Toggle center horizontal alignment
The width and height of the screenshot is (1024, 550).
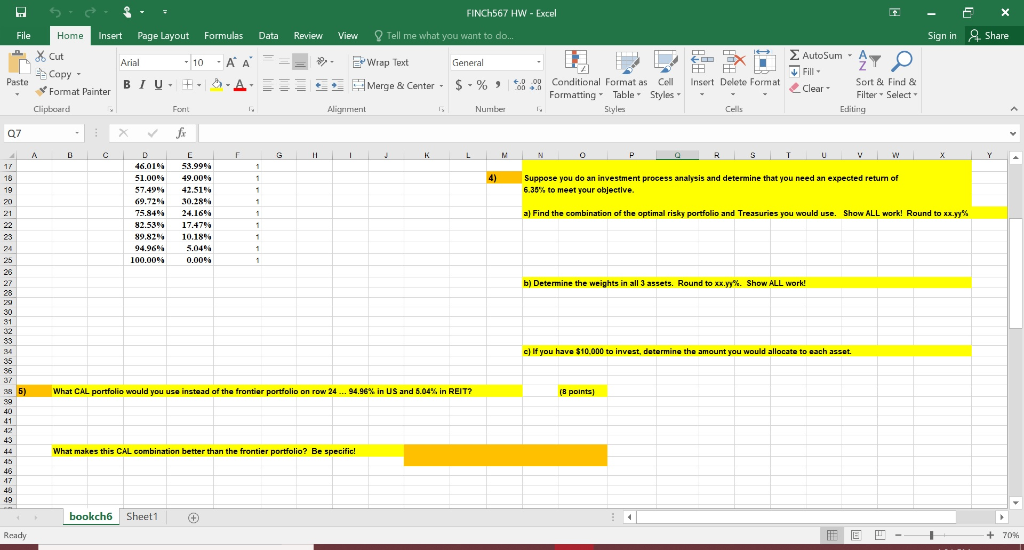tap(284, 86)
